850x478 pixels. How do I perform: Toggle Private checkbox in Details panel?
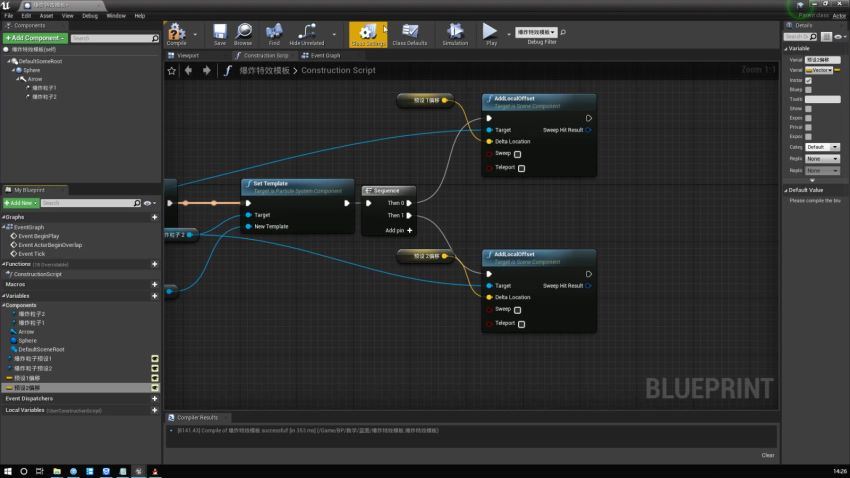click(x=808, y=127)
